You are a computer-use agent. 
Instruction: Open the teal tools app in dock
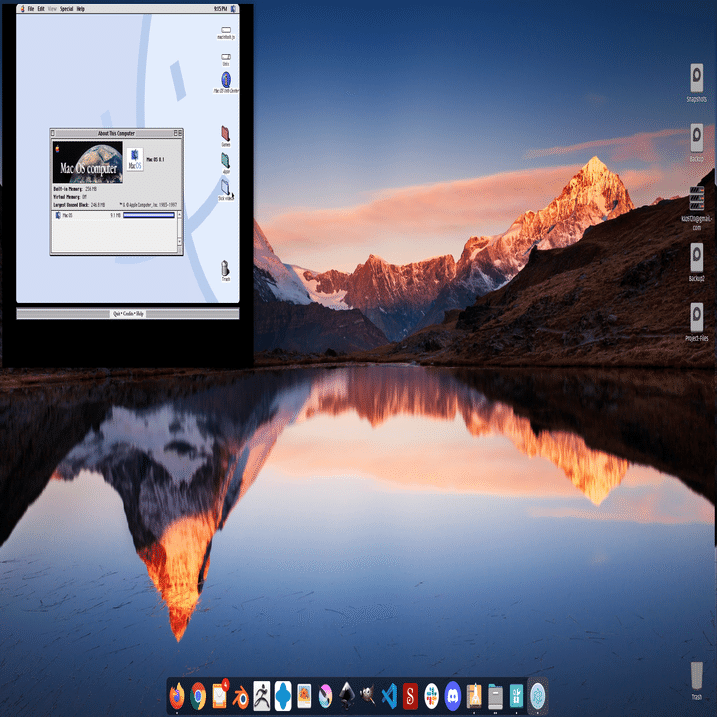coord(516,696)
